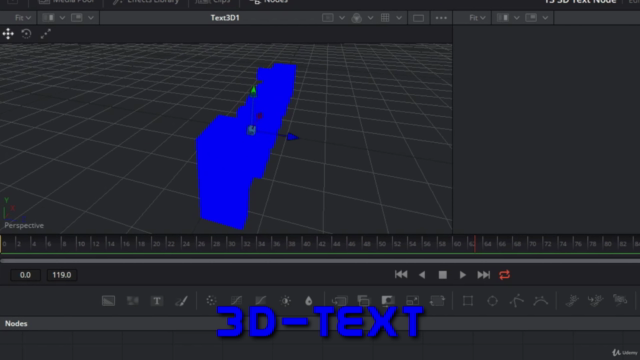This screenshot has width=640, height=360.
Task: Add an Ellipse mask from toolbar
Action: pyautogui.click(x=492, y=301)
